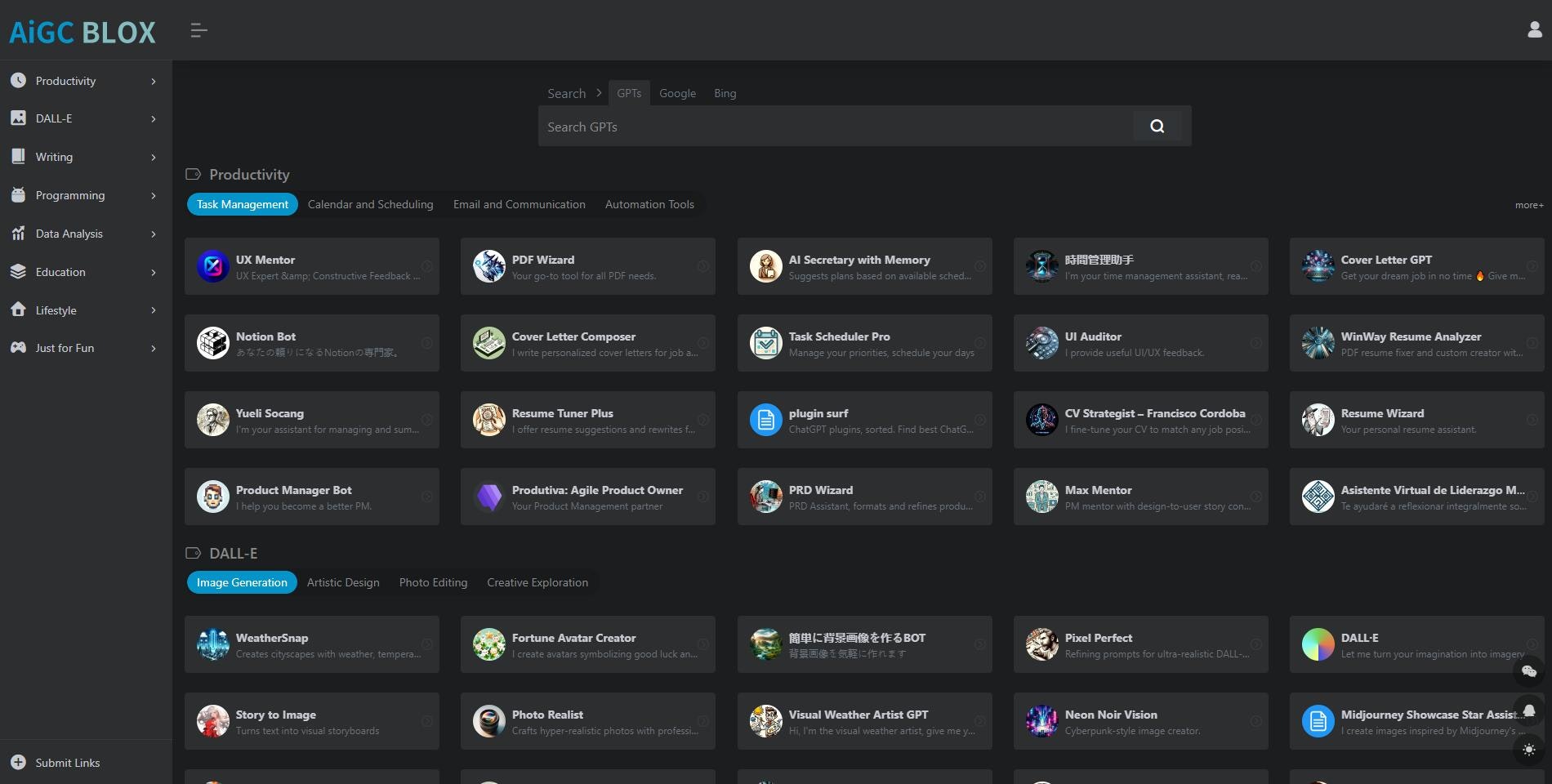Click the Submit Links text
1552x784 pixels.
click(68, 763)
